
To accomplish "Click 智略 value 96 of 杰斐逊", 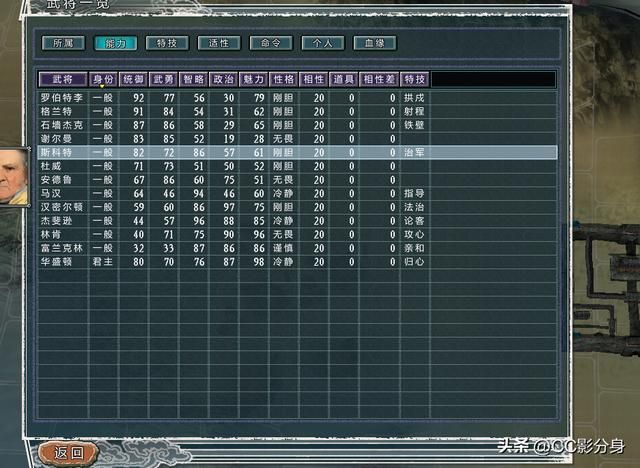I will tap(199, 221).
